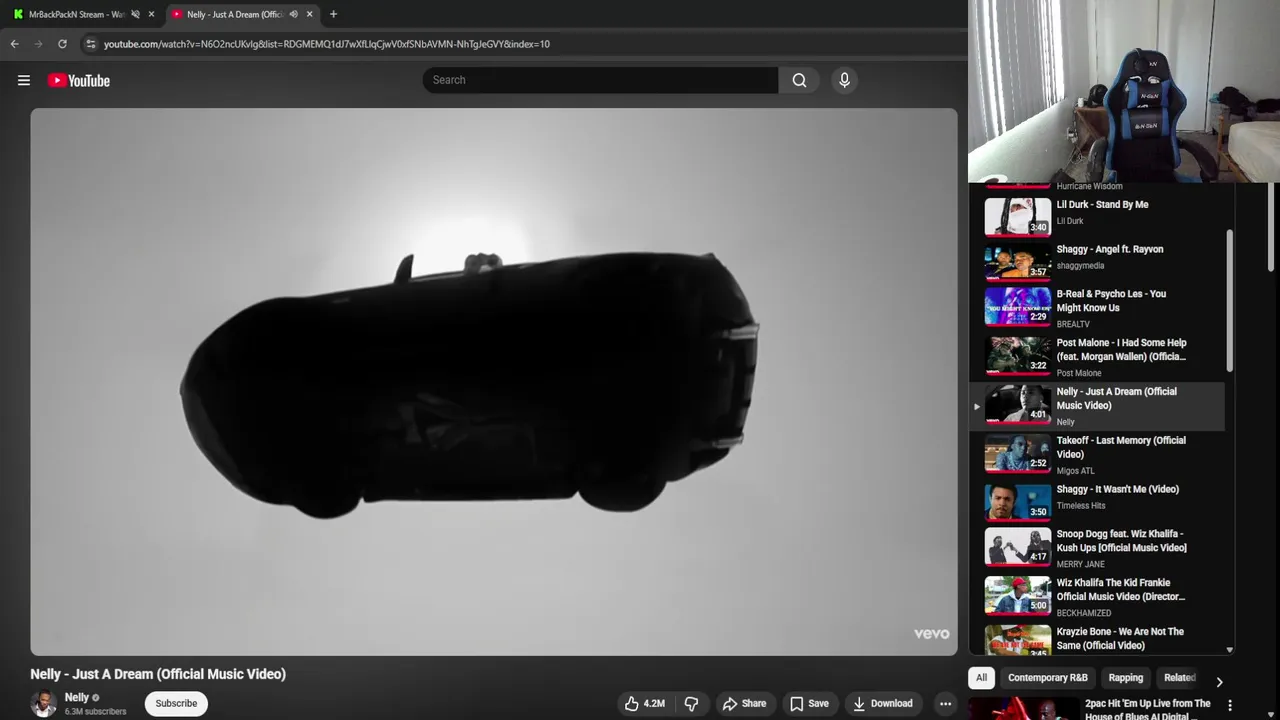Click 'BECKHAMIZED' channel name
This screenshot has height=720, width=1280.
pos(1084,613)
